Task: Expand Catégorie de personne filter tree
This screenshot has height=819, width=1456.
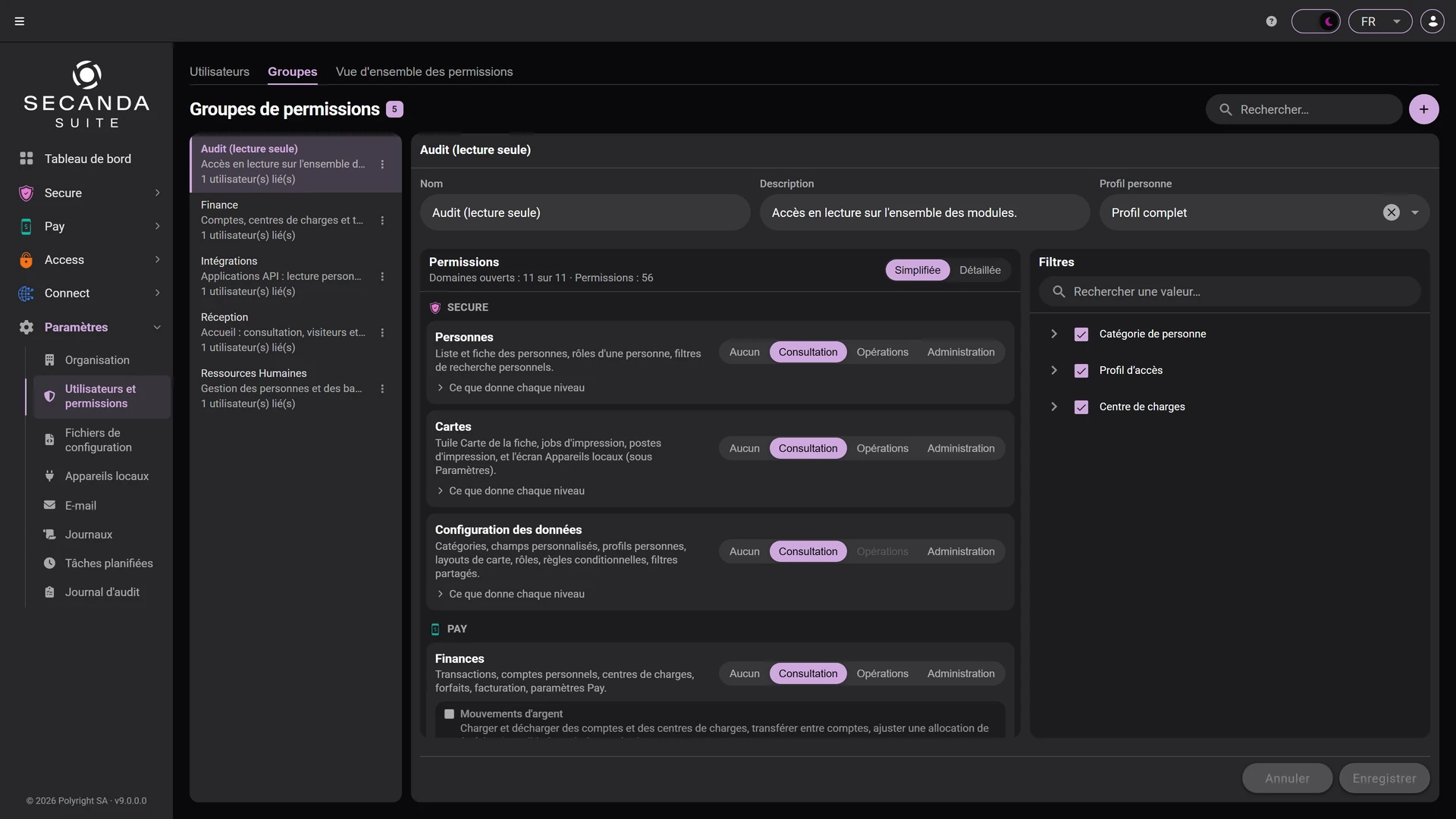Action: pyautogui.click(x=1054, y=334)
